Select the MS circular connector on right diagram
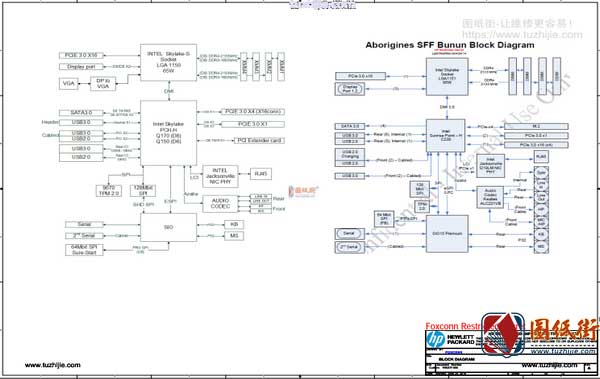 click(x=541, y=247)
